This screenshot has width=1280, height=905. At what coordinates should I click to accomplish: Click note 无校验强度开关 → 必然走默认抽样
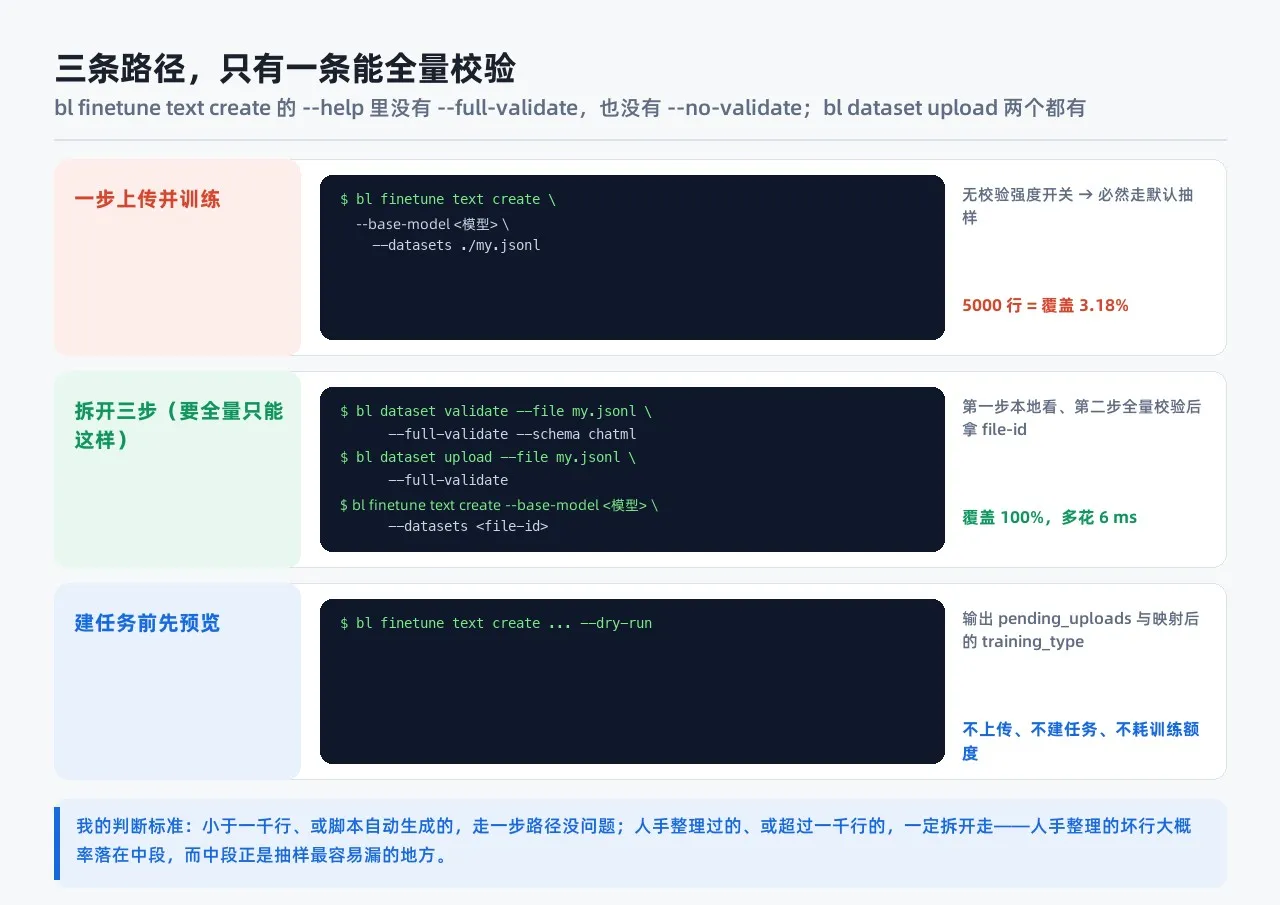(1078, 205)
